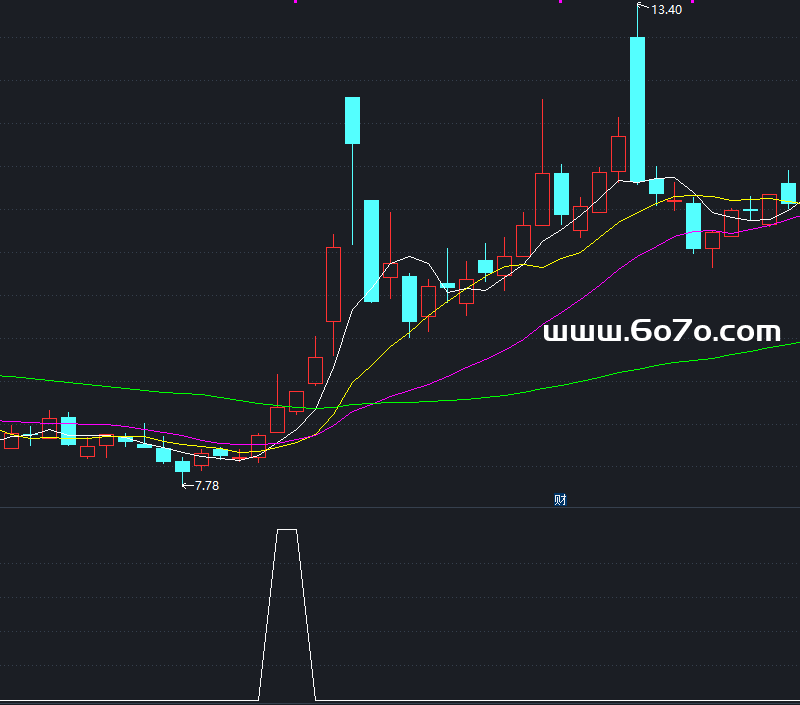This screenshot has height=705, width=800.
Task: Select the small cyan candle just right of 13.40 candle
Action: tap(657, 186)
